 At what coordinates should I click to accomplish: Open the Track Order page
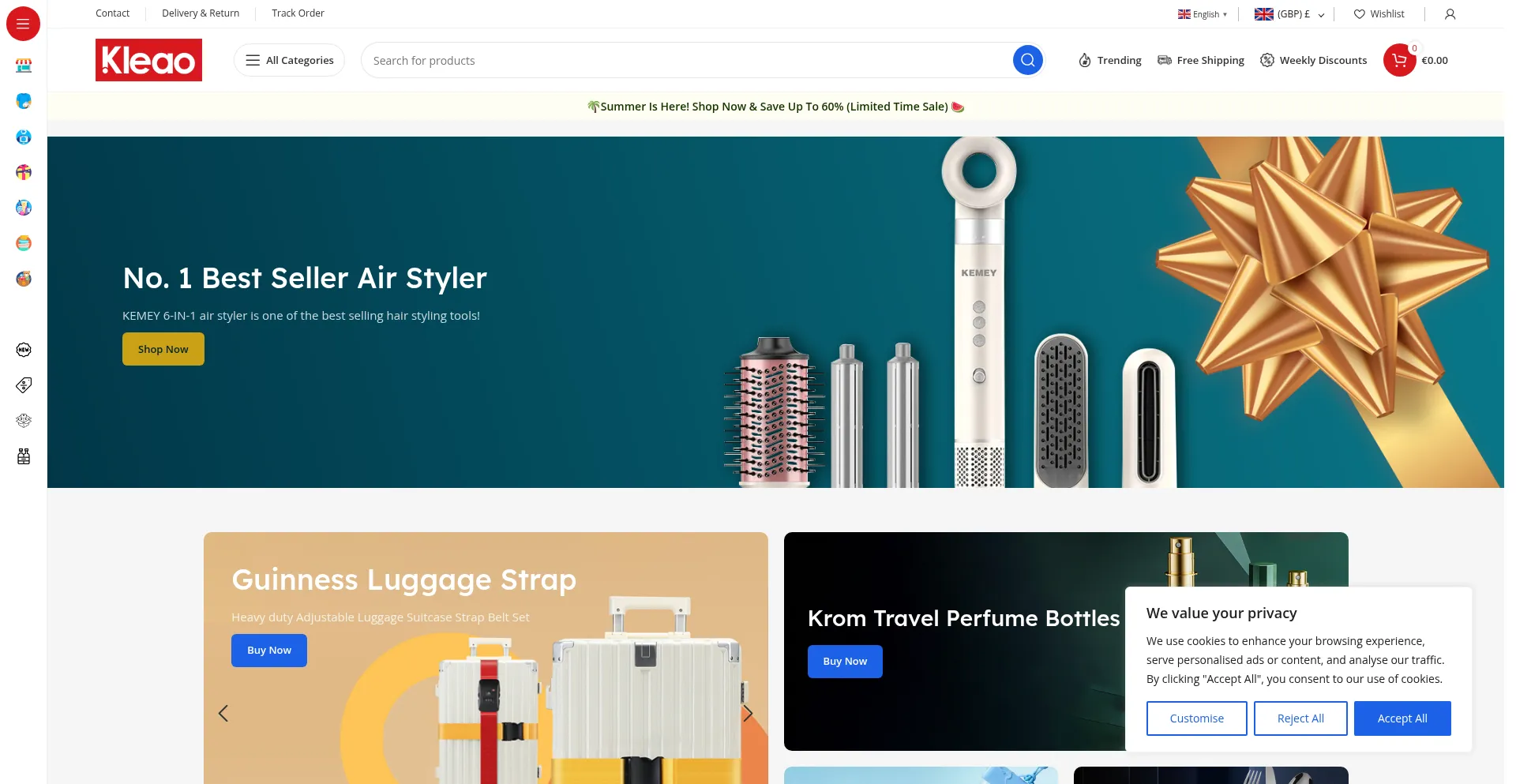[298, 13]
